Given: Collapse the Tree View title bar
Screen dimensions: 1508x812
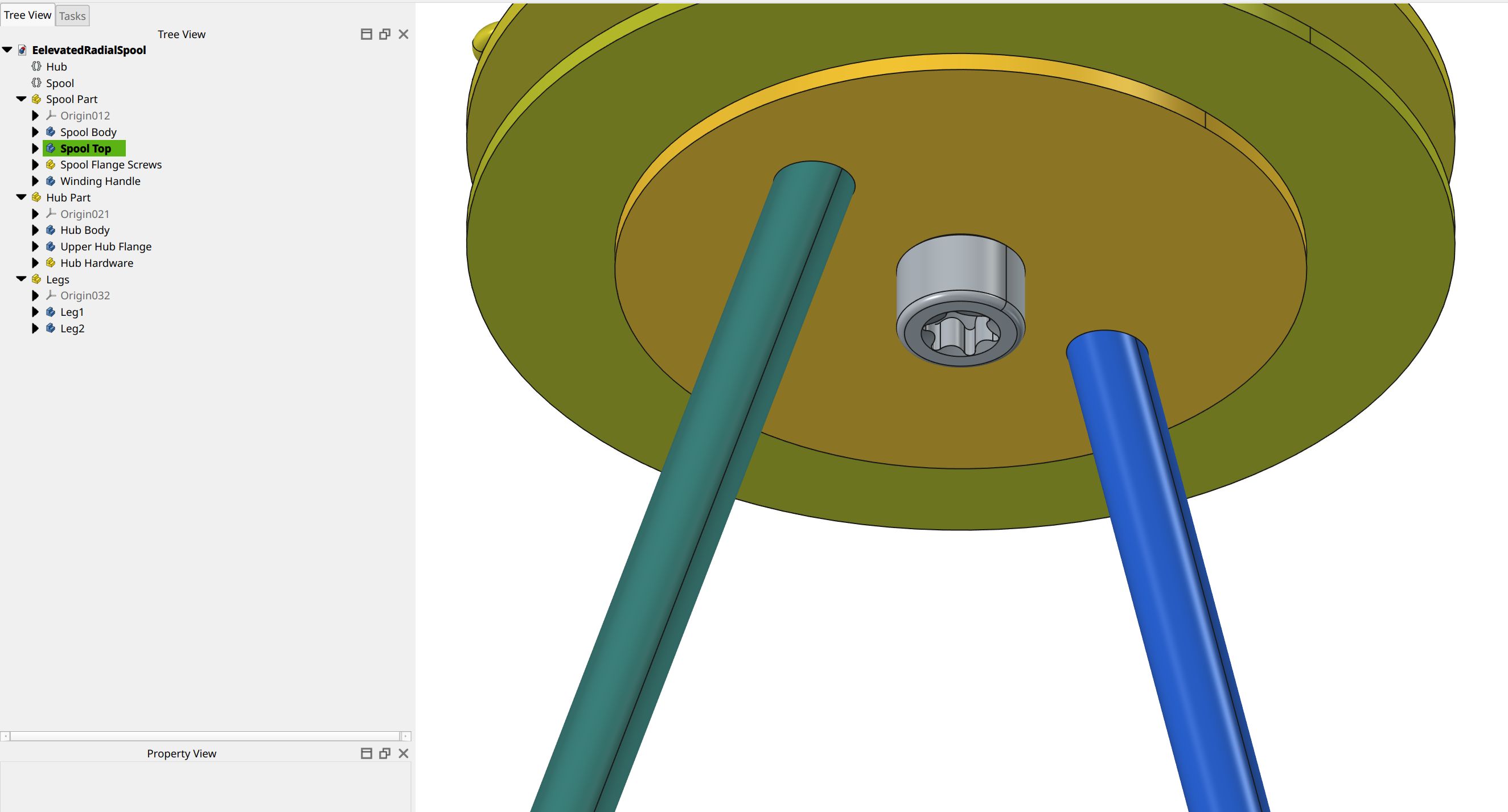Looking at the screenshot, I should [366, 34].
